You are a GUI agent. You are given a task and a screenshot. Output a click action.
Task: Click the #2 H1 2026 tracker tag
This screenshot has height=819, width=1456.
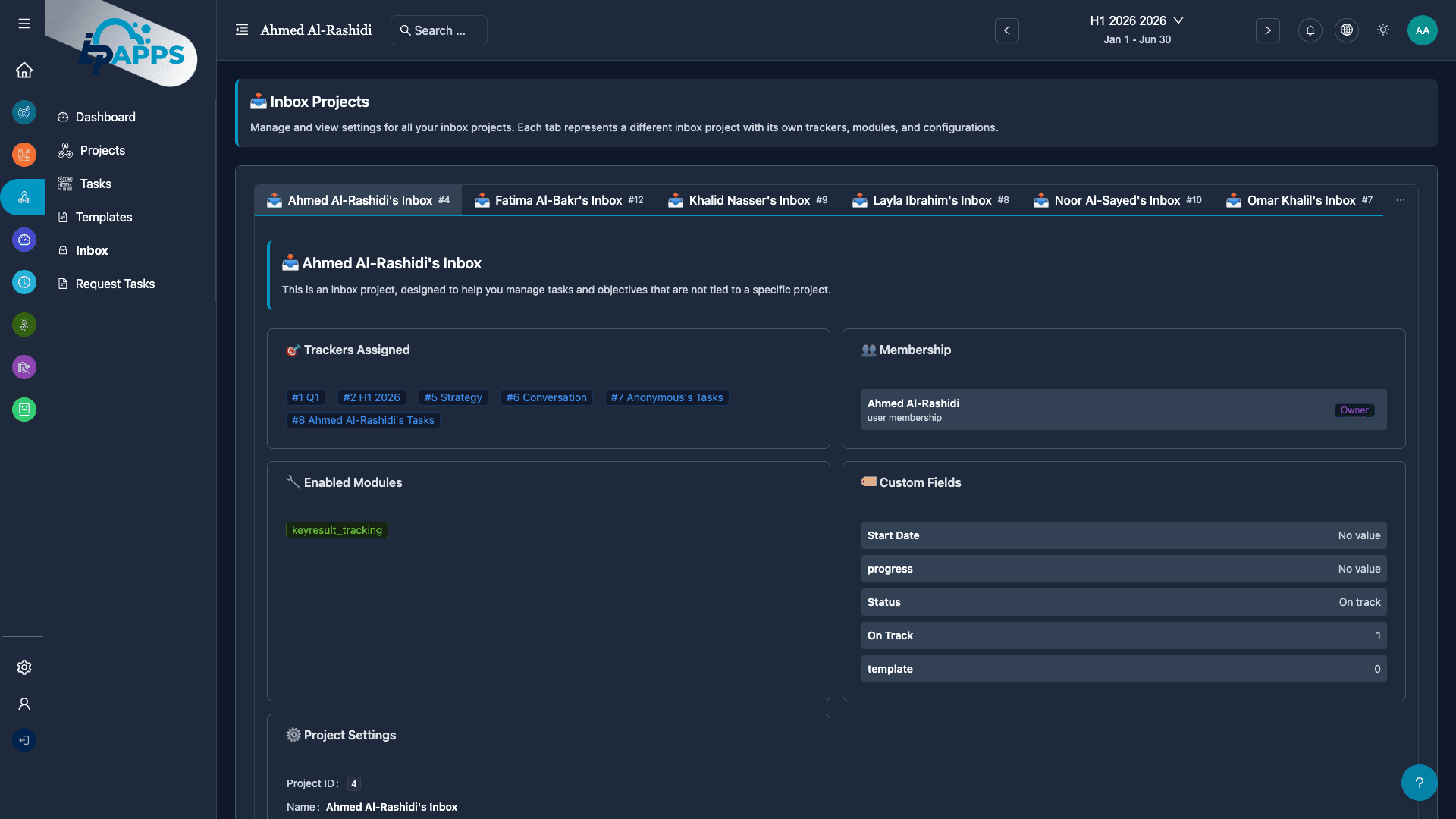tap(372, 397)
